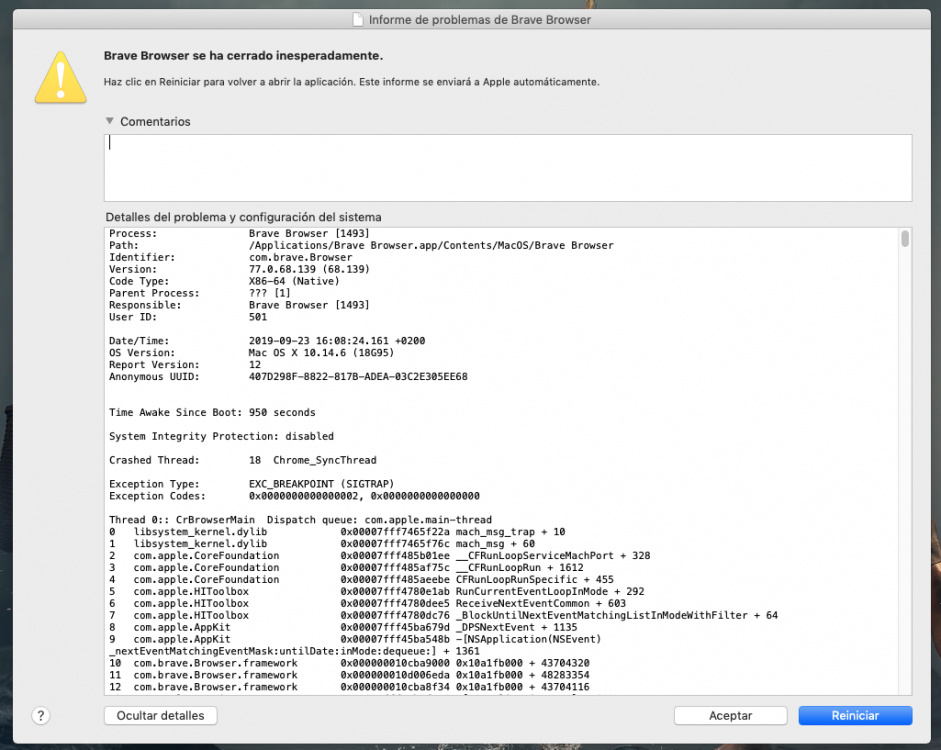This screenshot has height=750, width=941.
Task: Hide the report via Ocultar detalles
Action: point(160,715)
